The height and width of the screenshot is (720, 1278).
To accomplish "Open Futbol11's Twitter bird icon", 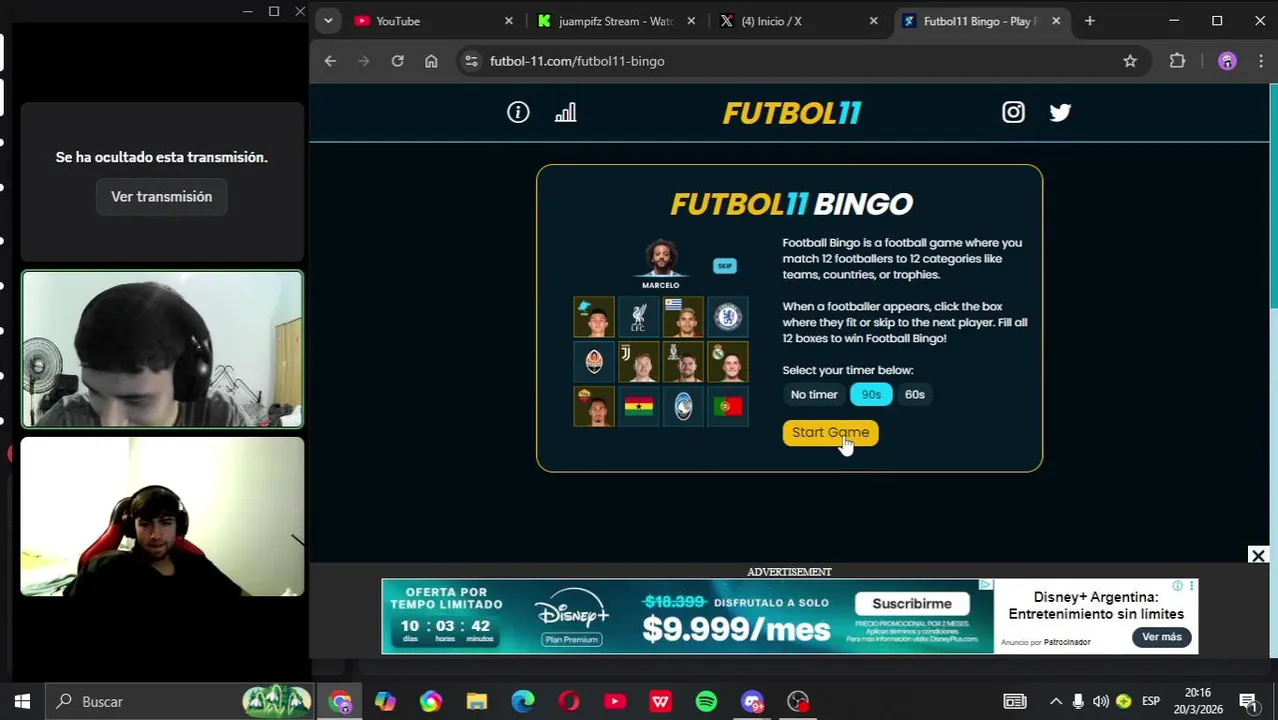I will point(1060,112).
